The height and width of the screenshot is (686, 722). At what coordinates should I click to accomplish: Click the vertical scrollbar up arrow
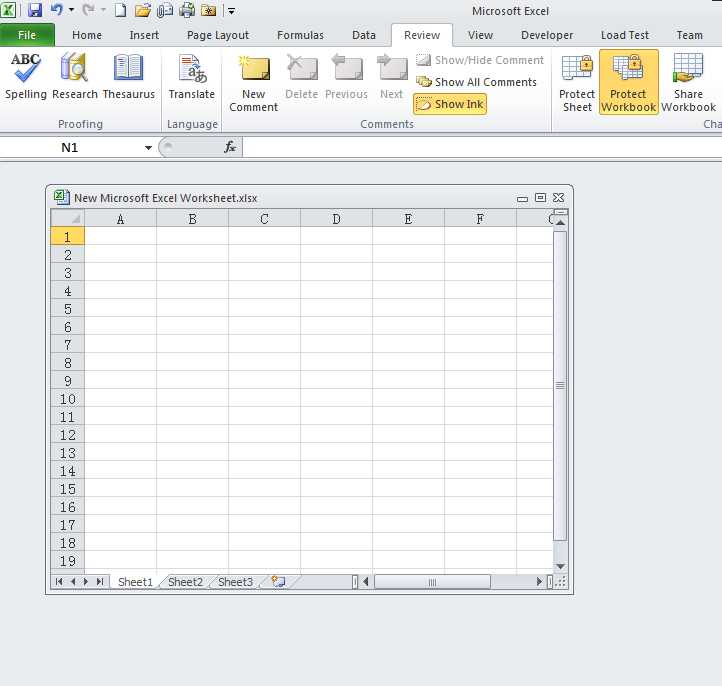point(560,222)
